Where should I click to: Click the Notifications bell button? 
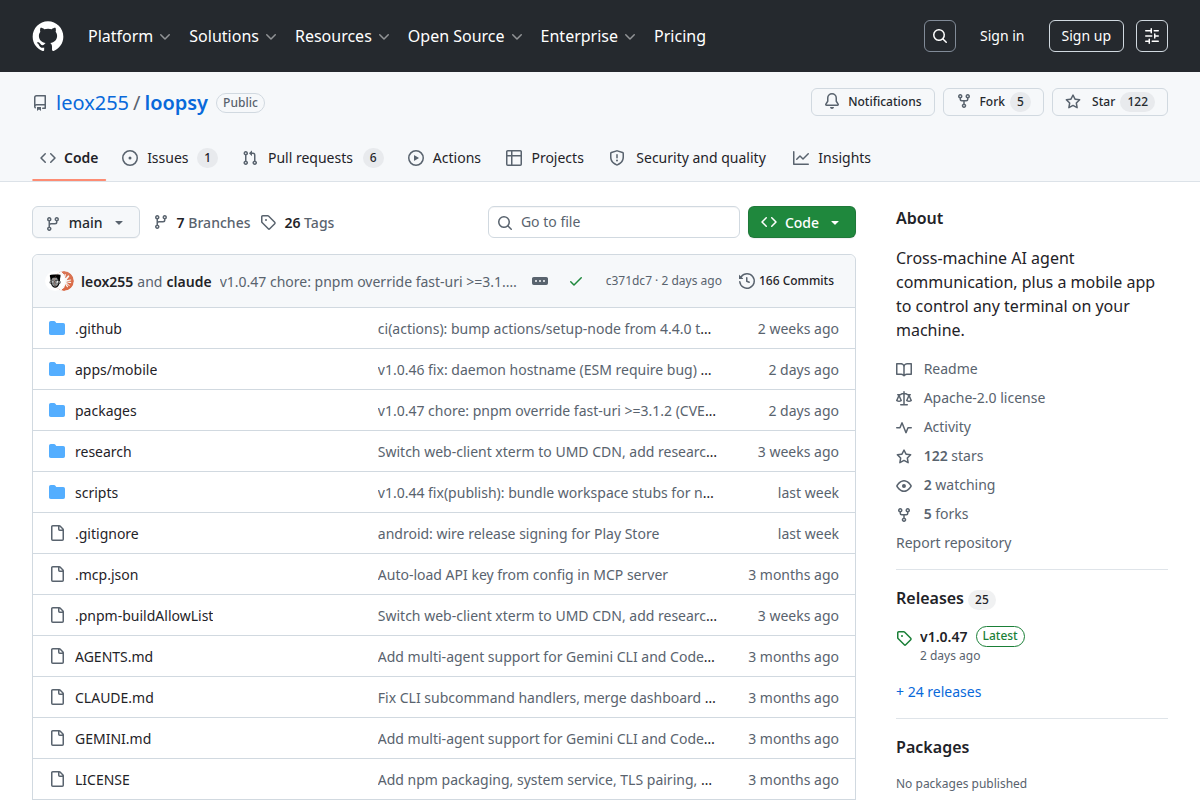(873, 102)
